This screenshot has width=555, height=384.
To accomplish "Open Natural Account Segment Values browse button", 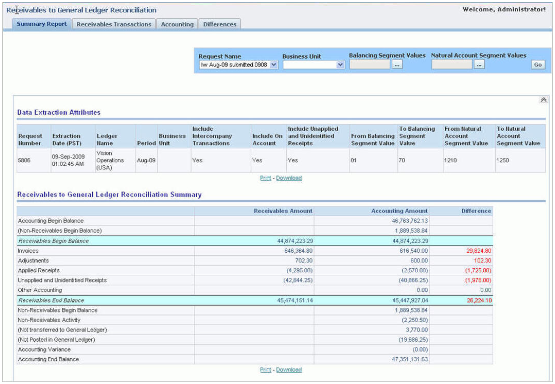I will pos(479,65).
